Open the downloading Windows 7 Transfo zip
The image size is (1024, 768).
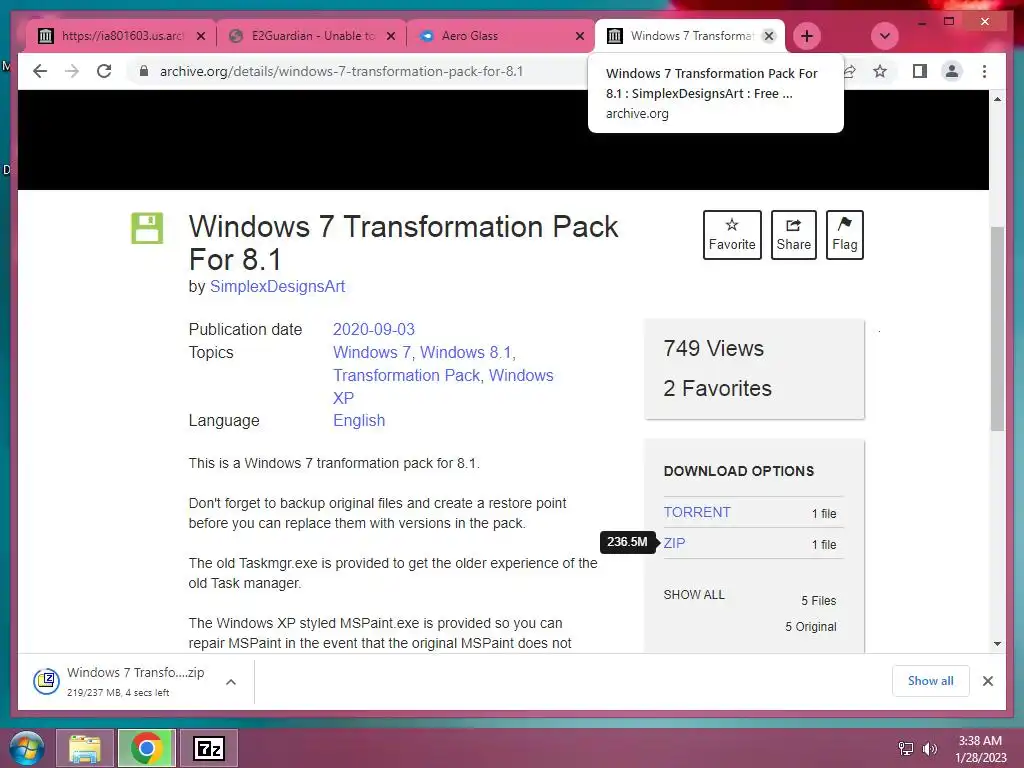pyautogui.click(x=119, y=681)
